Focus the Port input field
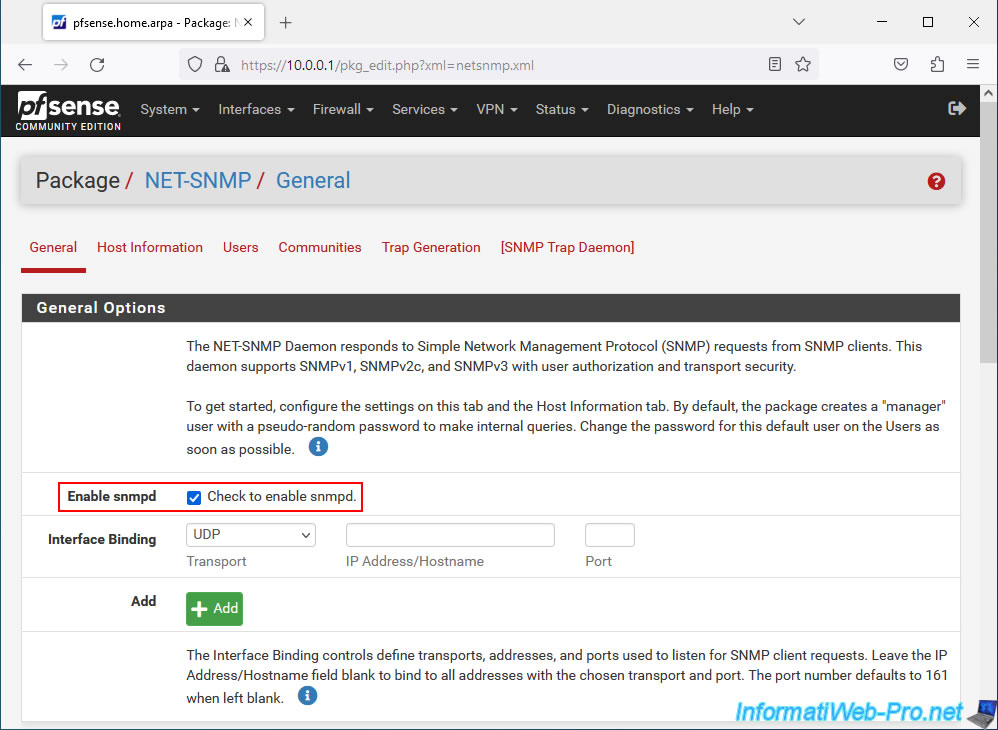 click(x=610, y=535)
